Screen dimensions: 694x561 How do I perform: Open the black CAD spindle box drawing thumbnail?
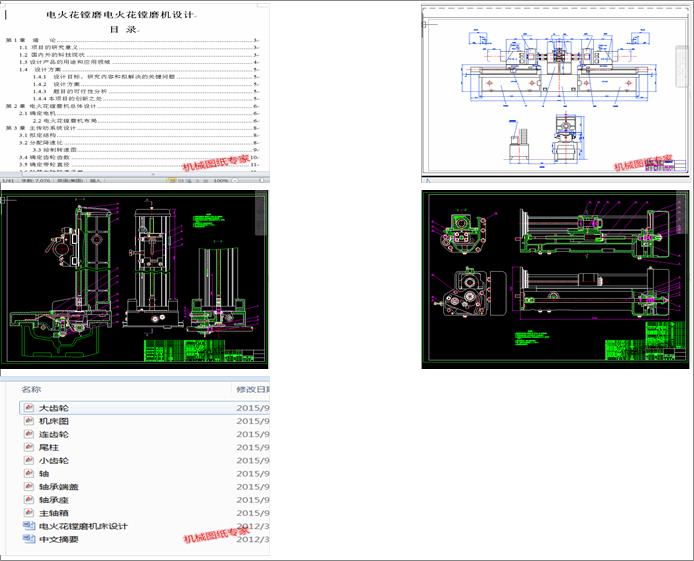[555, 279]
